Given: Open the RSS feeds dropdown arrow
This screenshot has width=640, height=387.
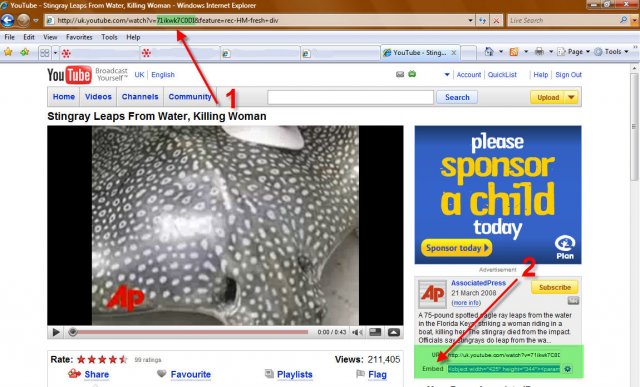Looking at the screenshot, I should 526,52.
